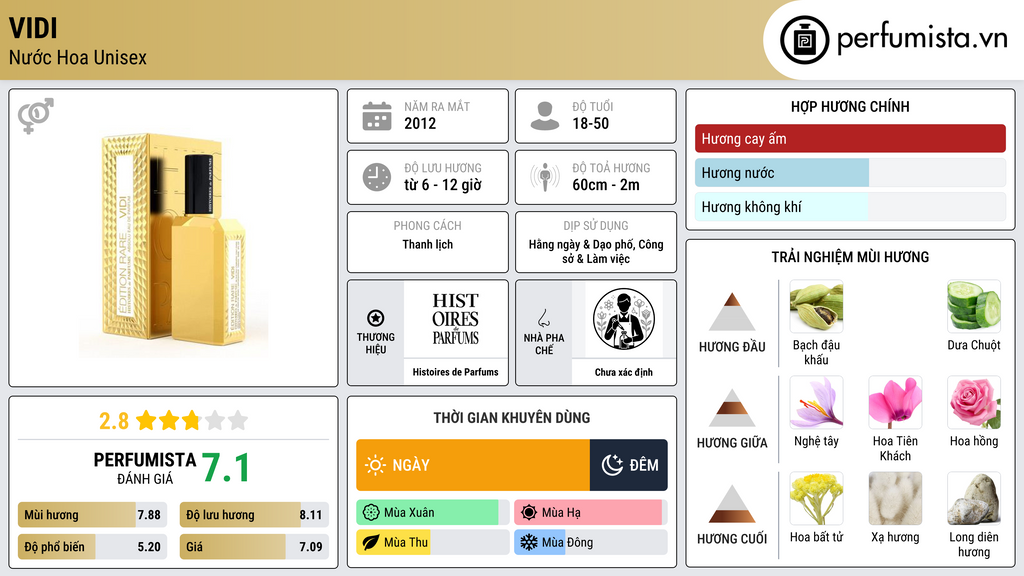Image resolution: width=1024 pixels, height=576 pixels.
Task: Click the Hương không khí accord bar
Action: 850,206
